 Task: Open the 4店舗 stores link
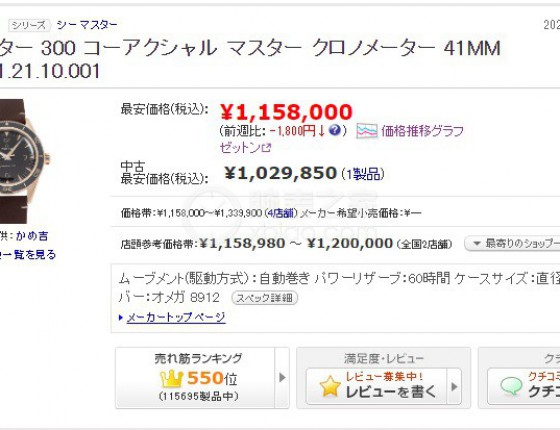tap(280, 213)
